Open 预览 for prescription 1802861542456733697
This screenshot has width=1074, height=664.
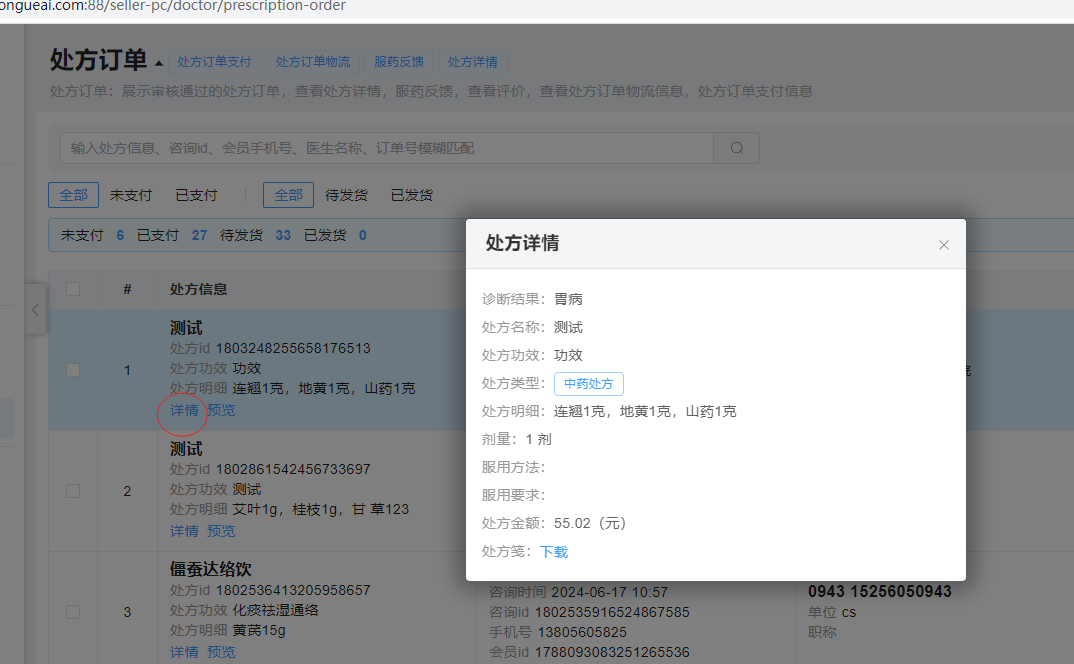click(x=221, y=531)
